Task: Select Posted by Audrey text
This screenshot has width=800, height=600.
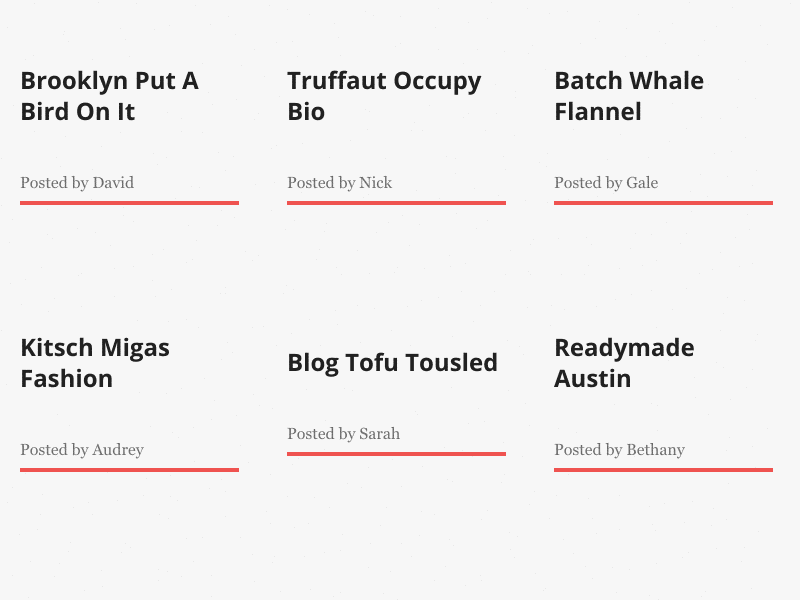Action: [82, 450]
